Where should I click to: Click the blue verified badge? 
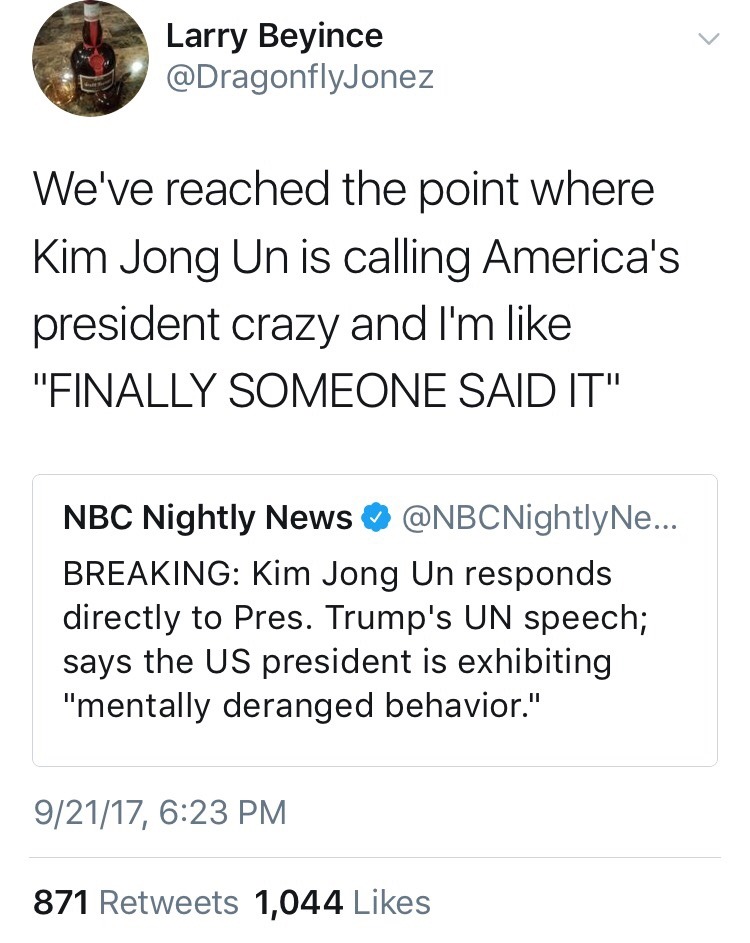pyautogui.click(x=375, y=518)
